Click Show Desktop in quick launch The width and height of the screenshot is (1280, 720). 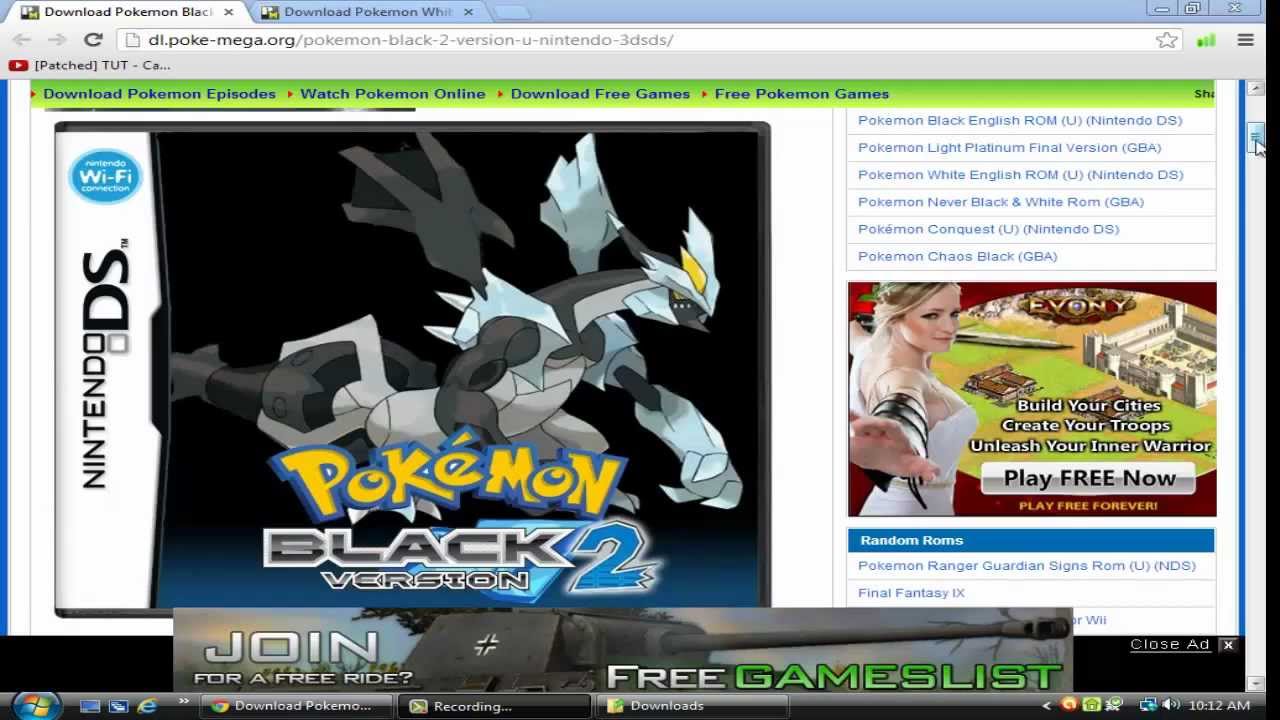pyautogui.click(x=90, y=706)
